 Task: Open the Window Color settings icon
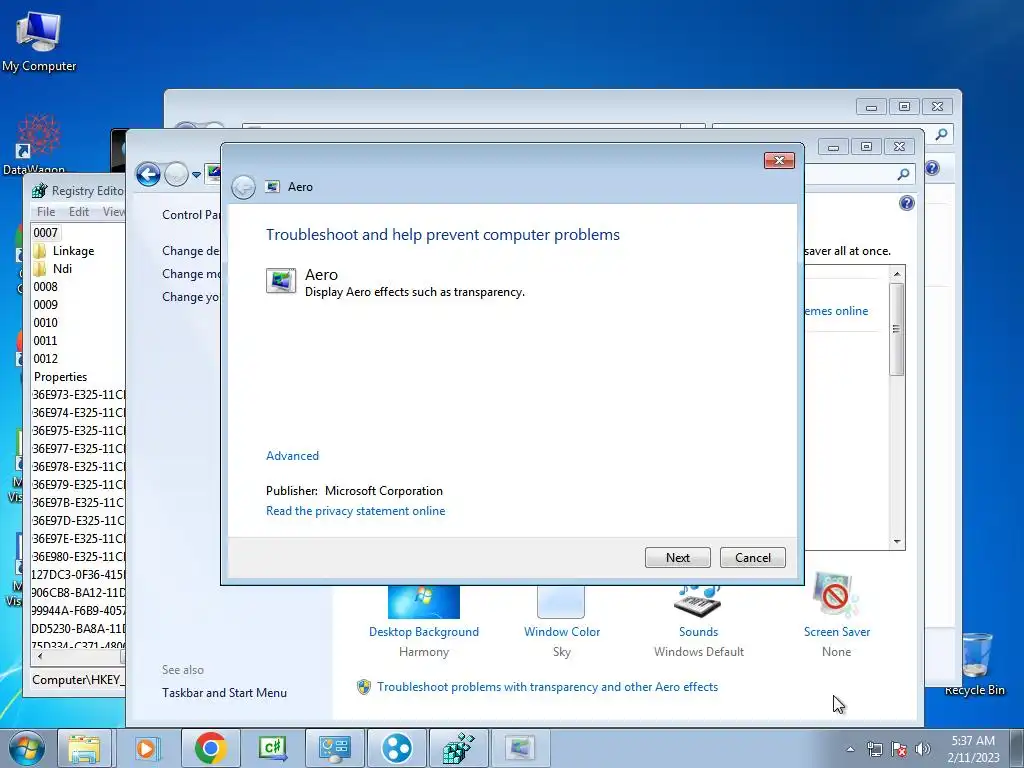[x=561, y=602]
